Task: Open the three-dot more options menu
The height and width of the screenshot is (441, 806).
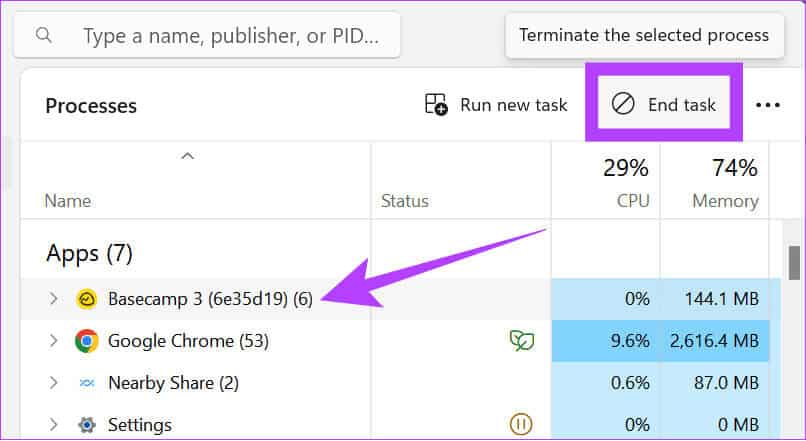Action: coord(768,105)
